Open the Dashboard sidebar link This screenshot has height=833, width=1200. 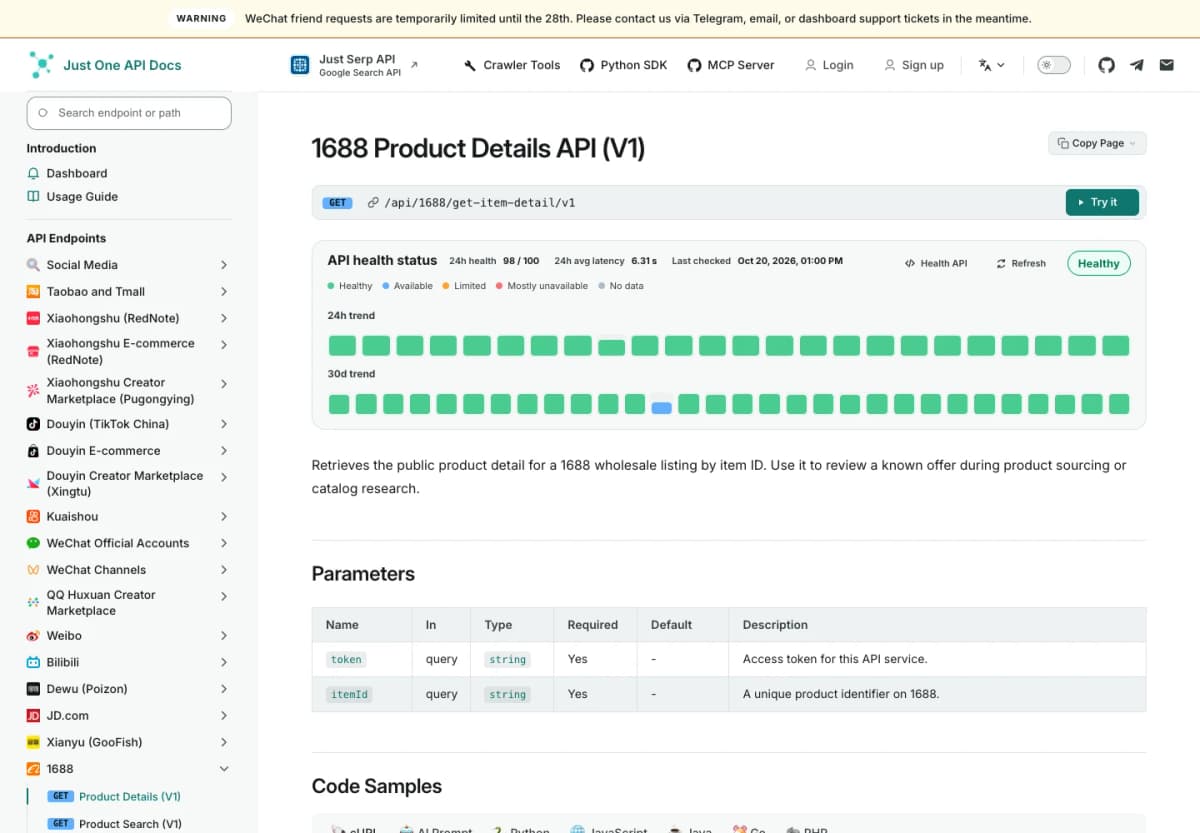(77, 173)
